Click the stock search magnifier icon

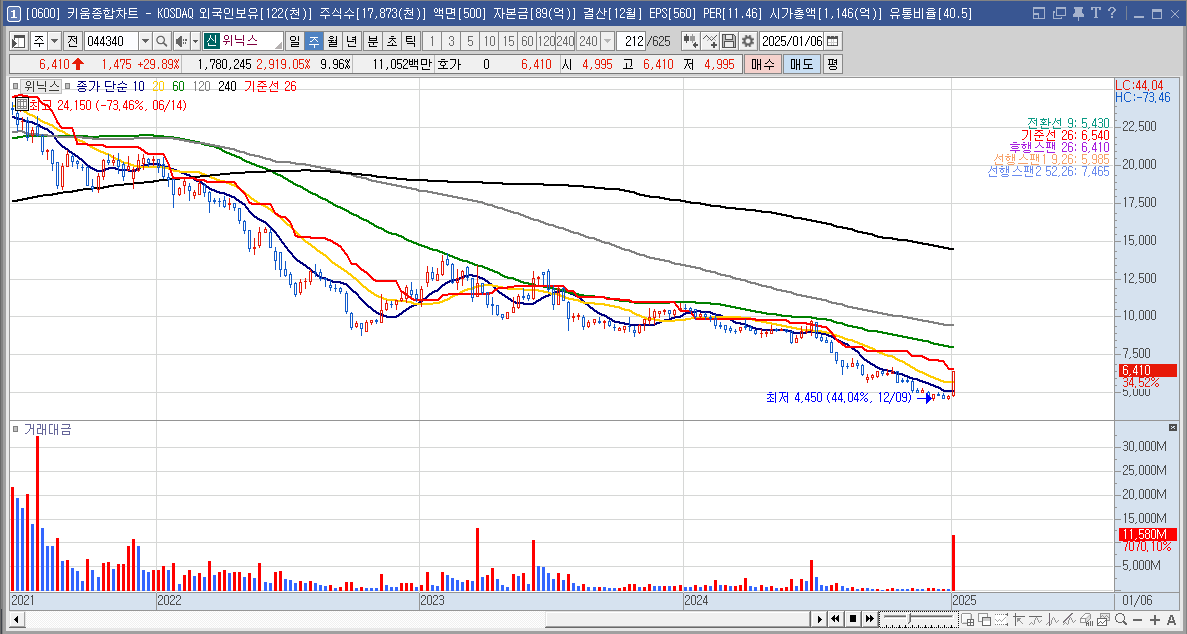click(x=161, y=41)
